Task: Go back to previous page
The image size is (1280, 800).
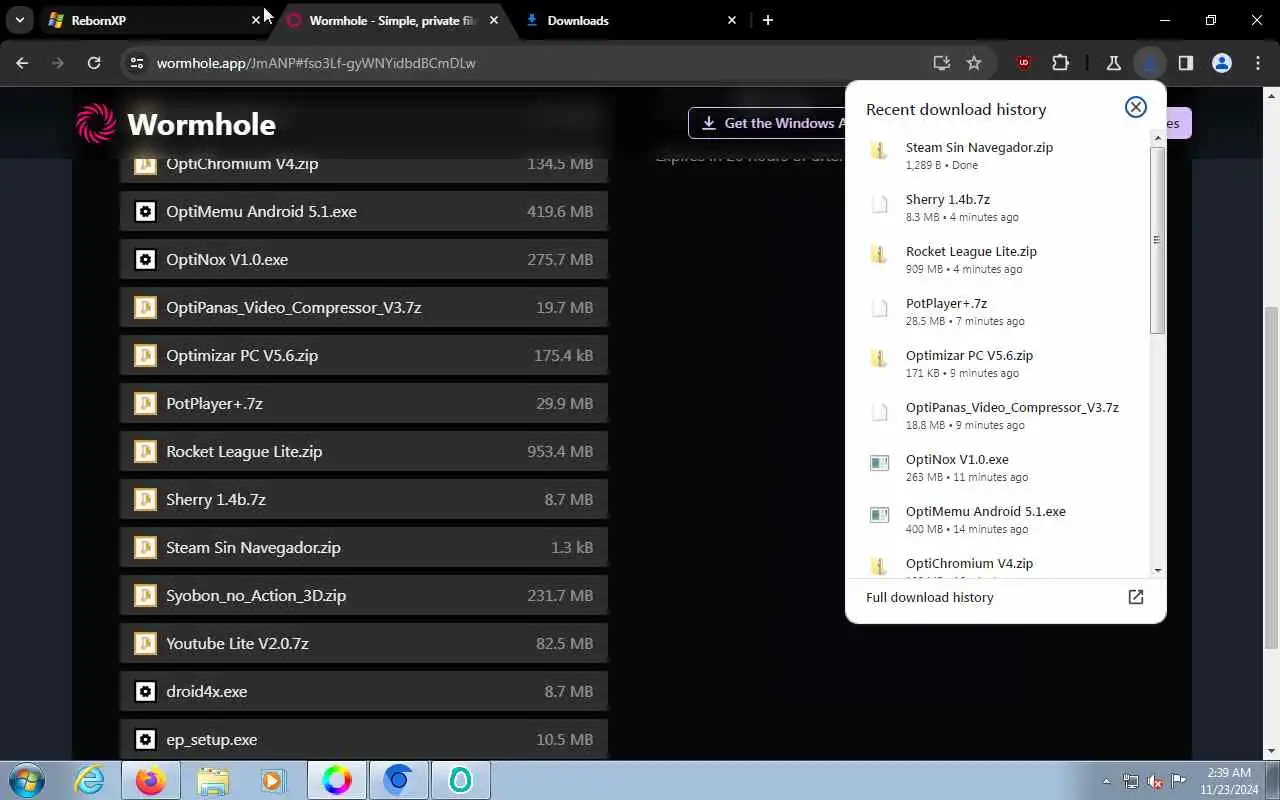Action: pos(22,63)
